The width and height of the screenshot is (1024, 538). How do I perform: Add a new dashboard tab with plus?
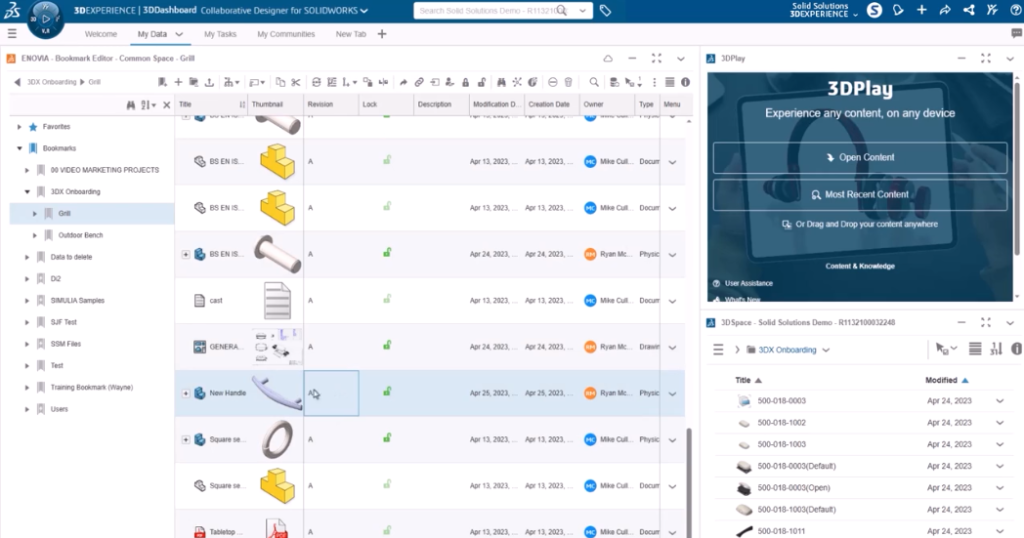coord(382,34)
